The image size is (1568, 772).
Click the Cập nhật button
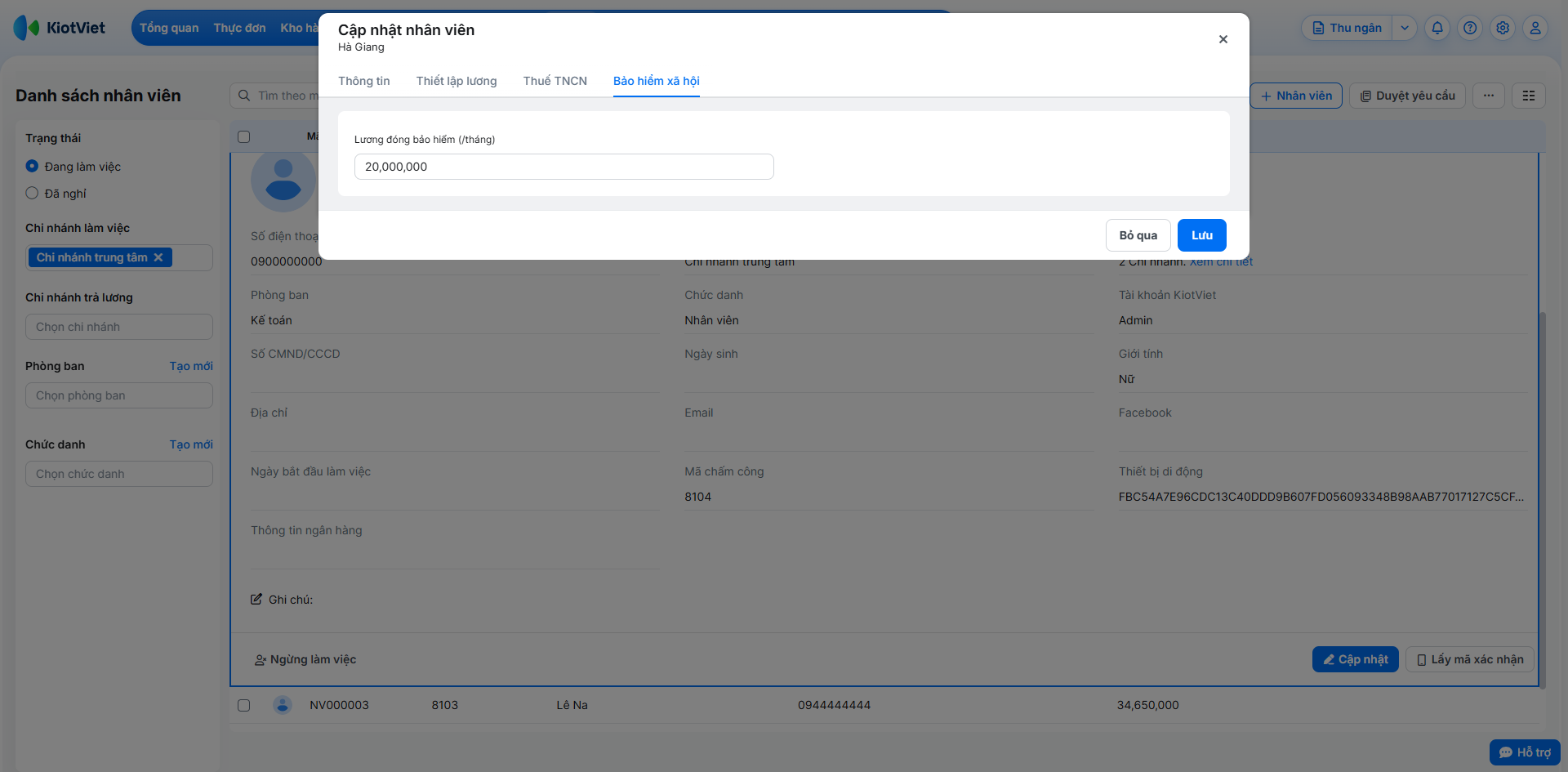point(1356,659)
